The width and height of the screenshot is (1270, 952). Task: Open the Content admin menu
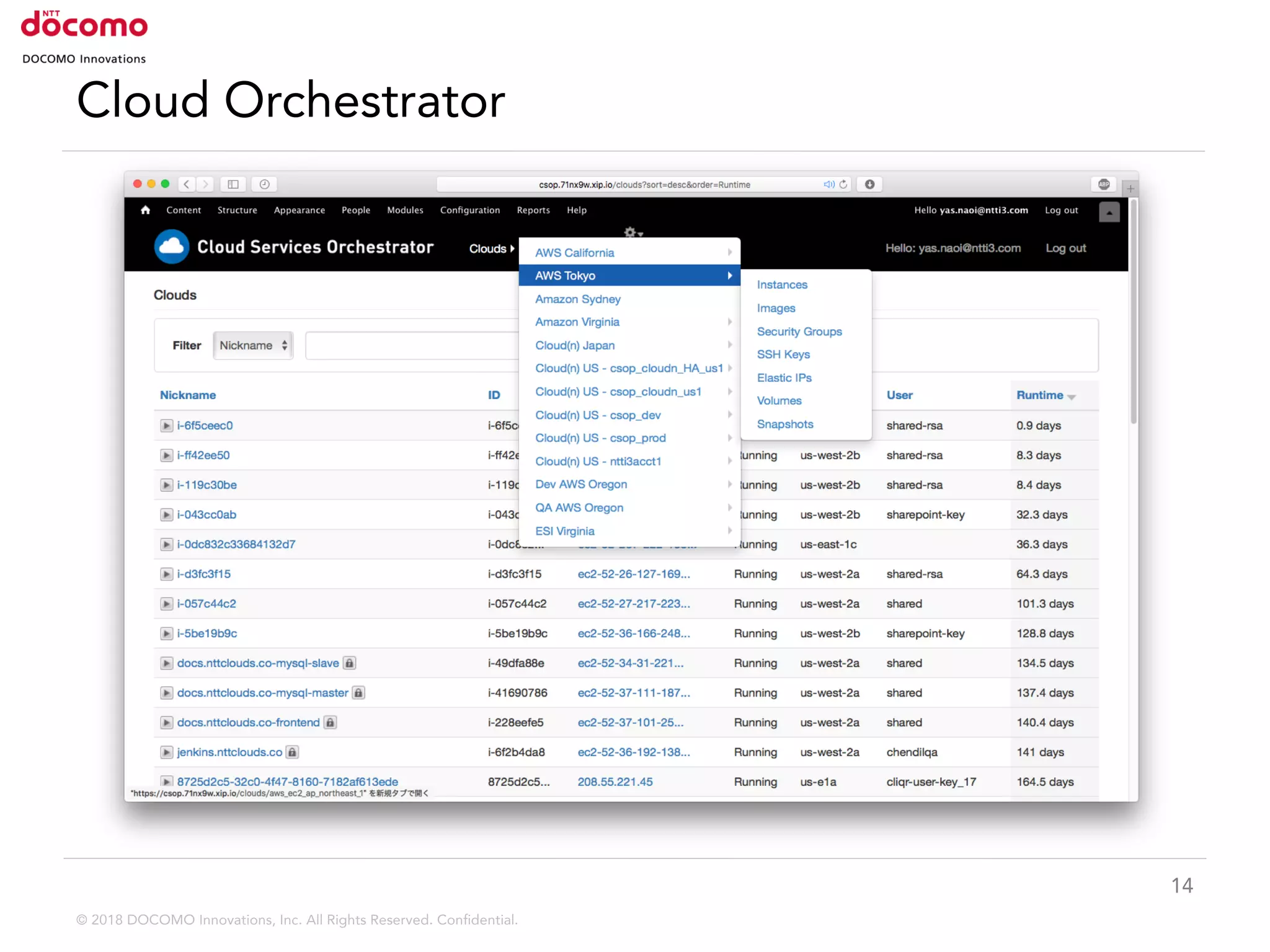pos(184,210)
